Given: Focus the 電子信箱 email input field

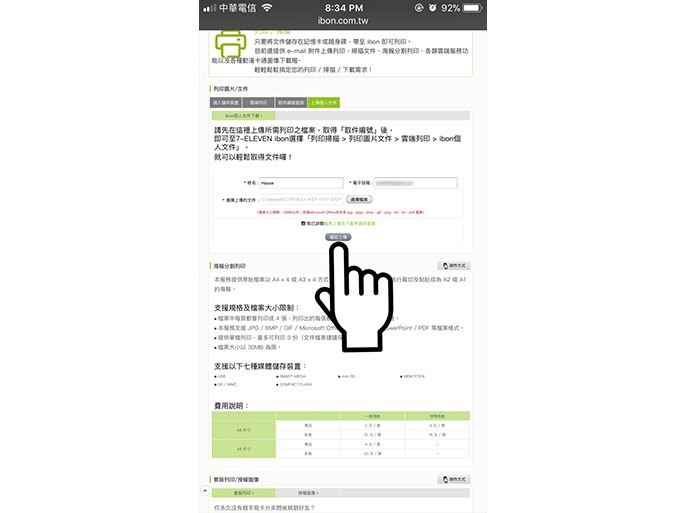Looking at the screenshot, I should click(x=415, y=183).
